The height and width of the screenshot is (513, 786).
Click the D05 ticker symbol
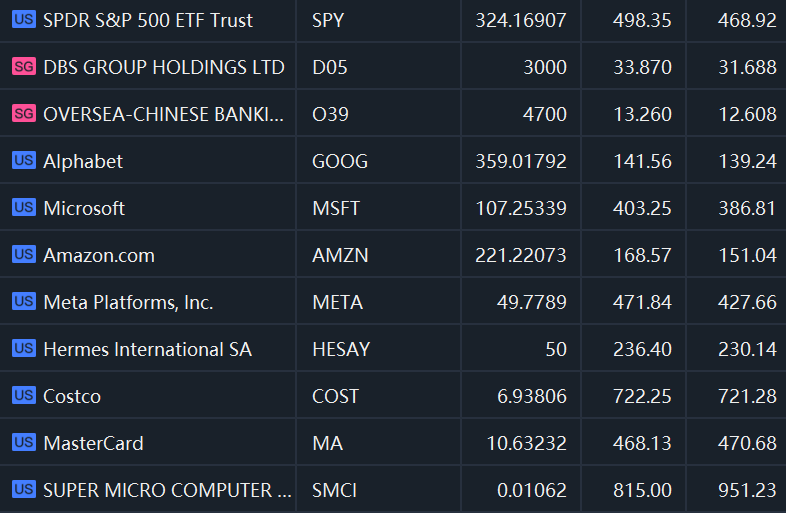pyautogui.click(x=329, y=67)
